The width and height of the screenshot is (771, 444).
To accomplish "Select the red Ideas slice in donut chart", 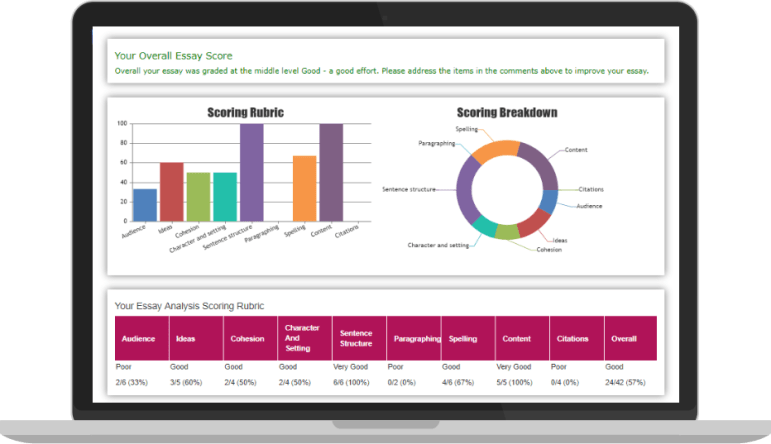I will click(x=534, y=222).
